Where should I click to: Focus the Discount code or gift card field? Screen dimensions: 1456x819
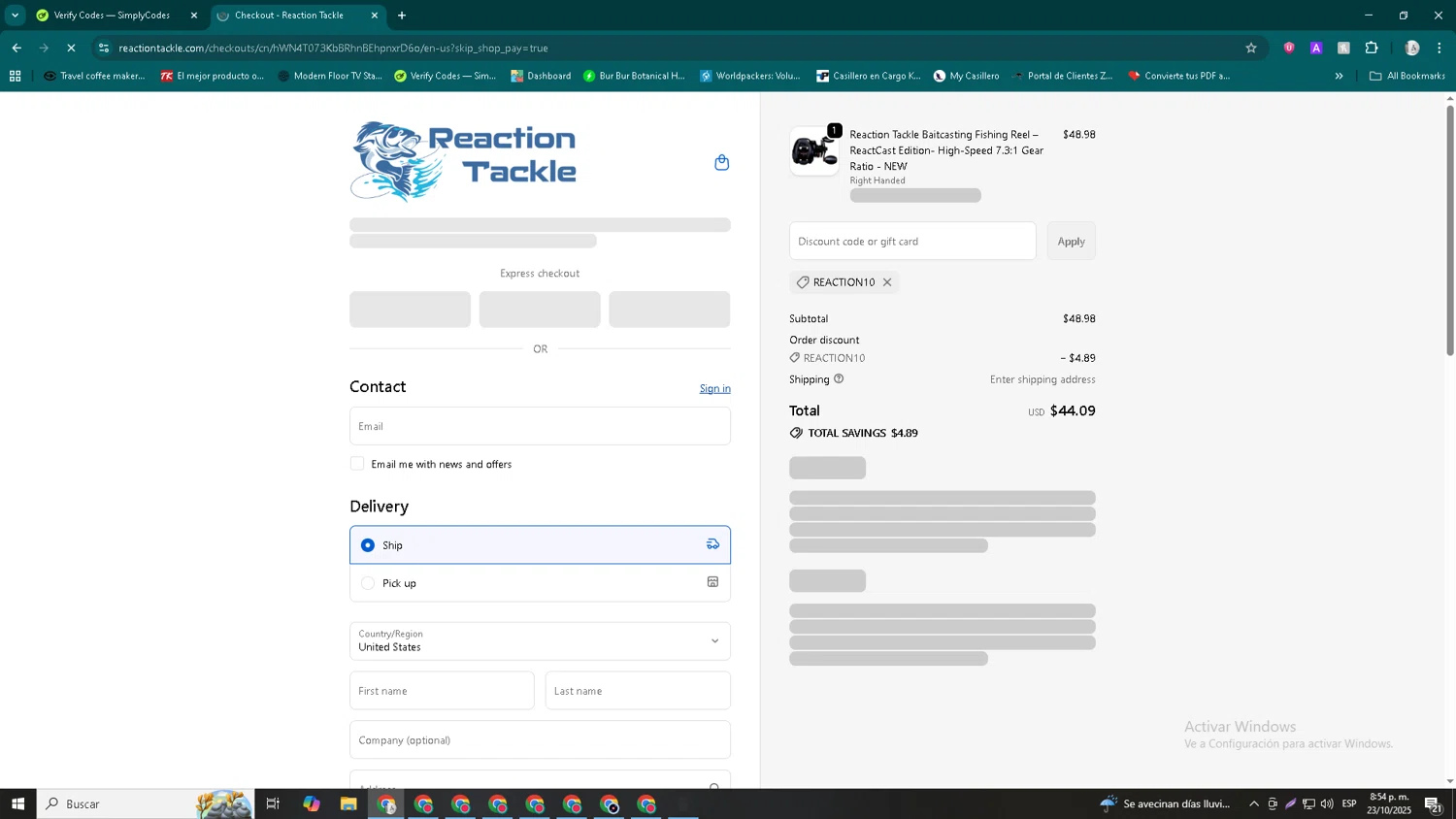click(912, 241)
